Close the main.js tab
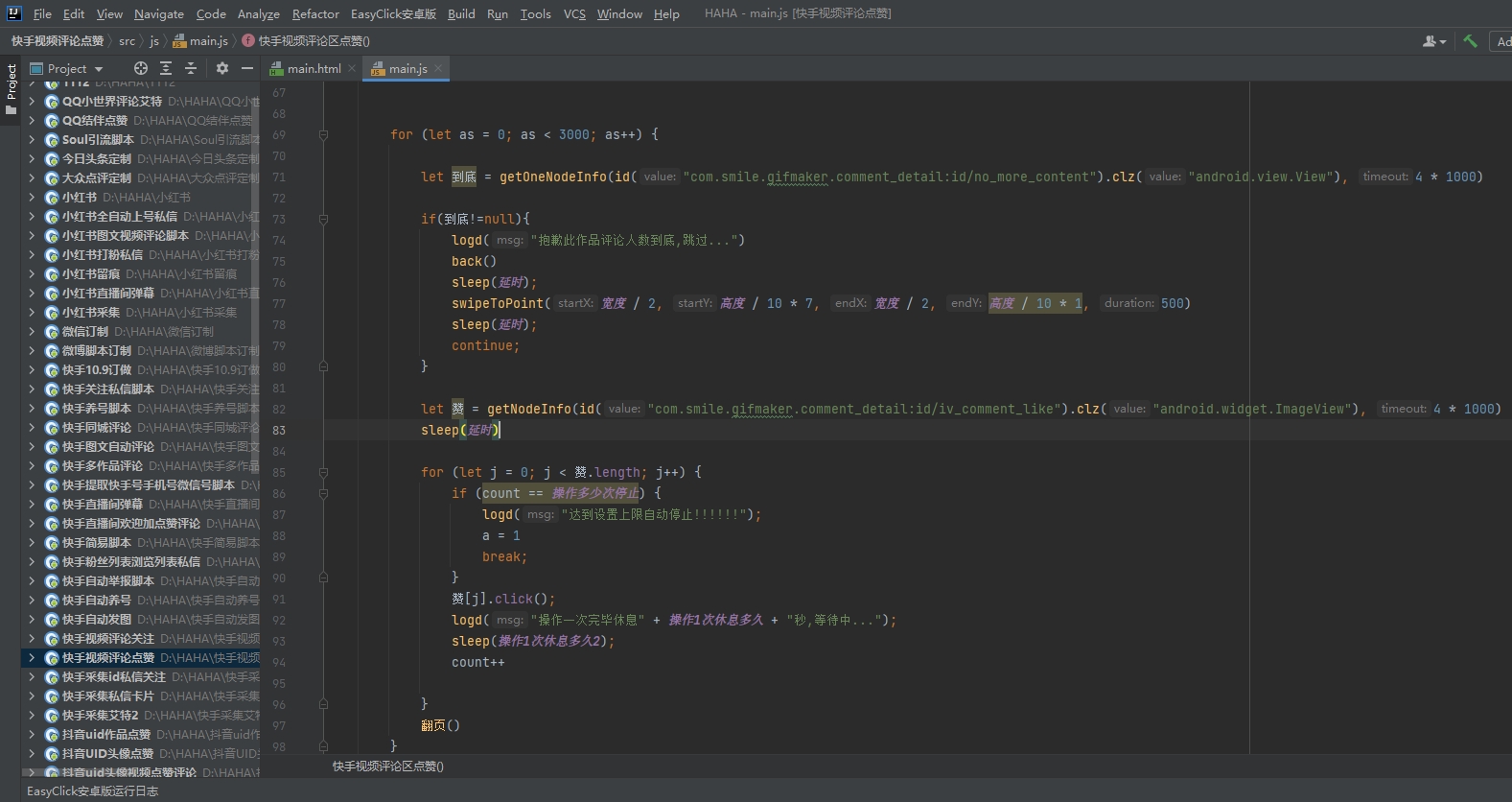 tap(438, 68)
